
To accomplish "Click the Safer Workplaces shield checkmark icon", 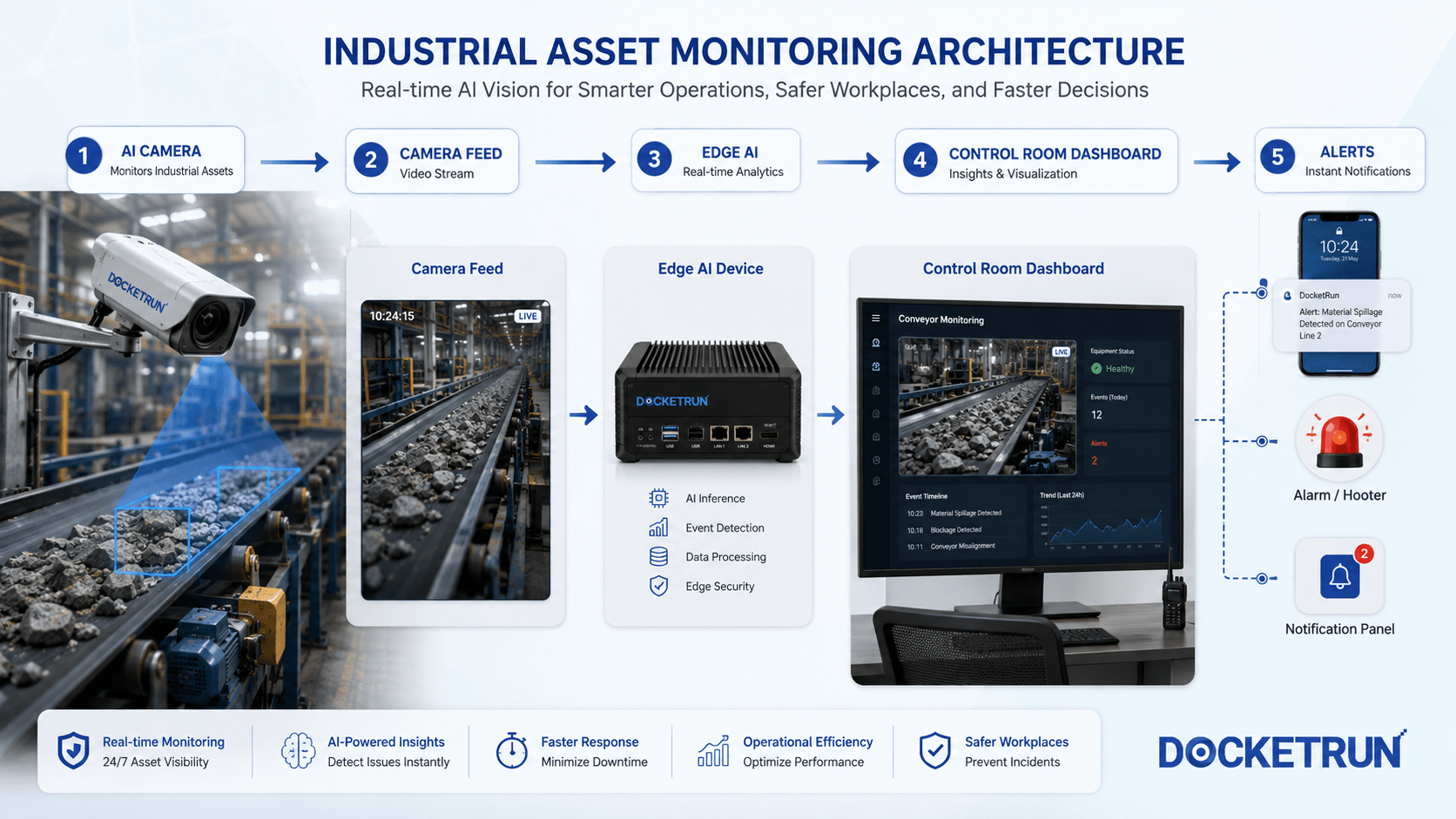I will 934,750.
